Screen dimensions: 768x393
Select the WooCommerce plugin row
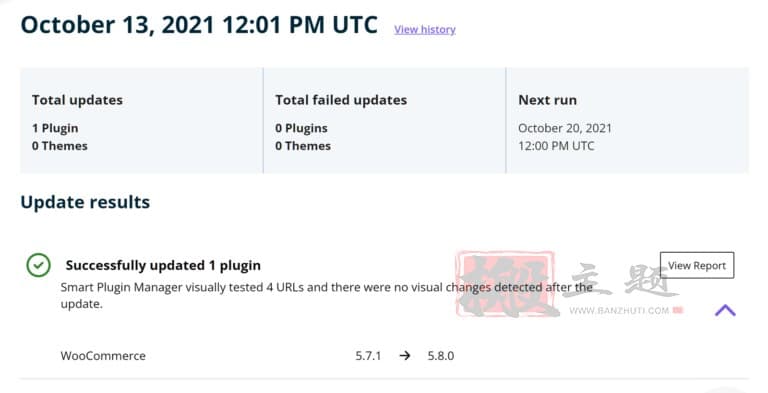384,356
